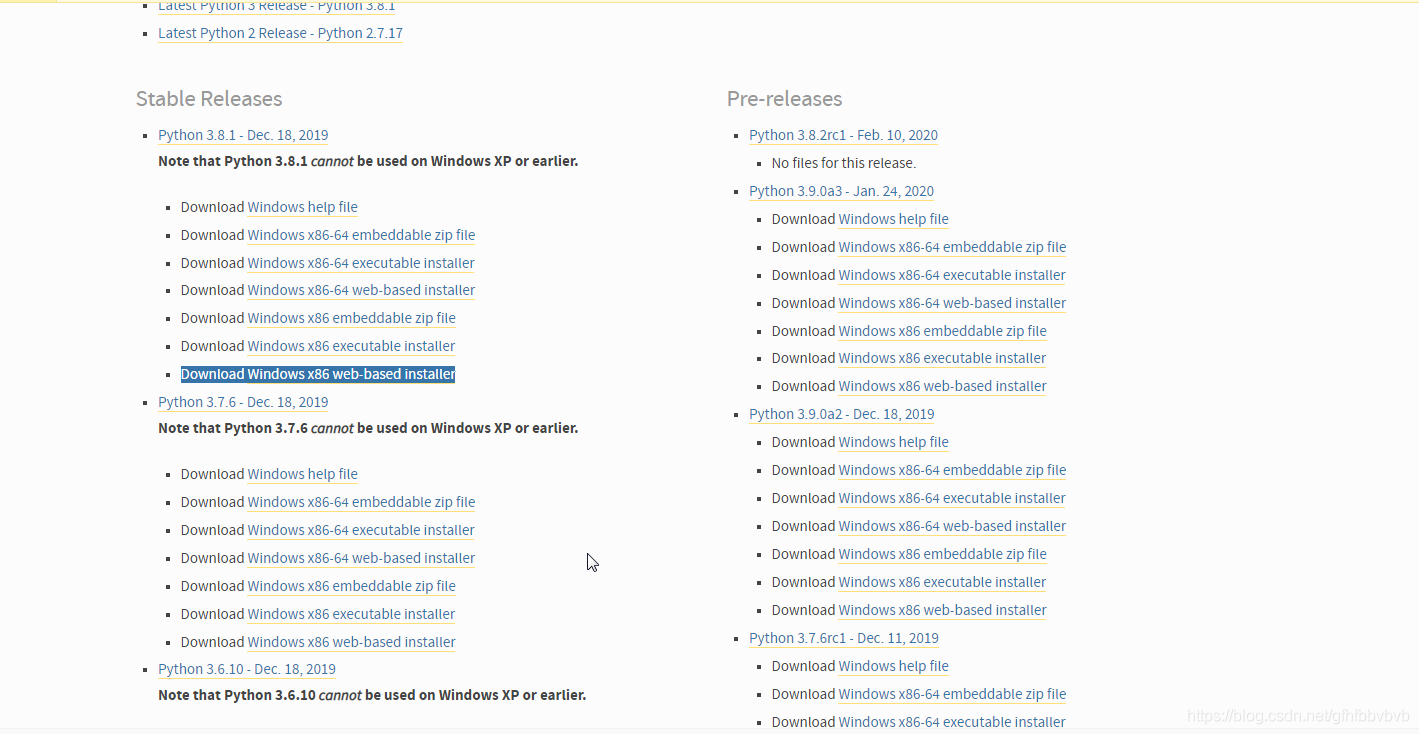
Task: Download Windows help file for Python 3.9.0a3
Action: 893,219
